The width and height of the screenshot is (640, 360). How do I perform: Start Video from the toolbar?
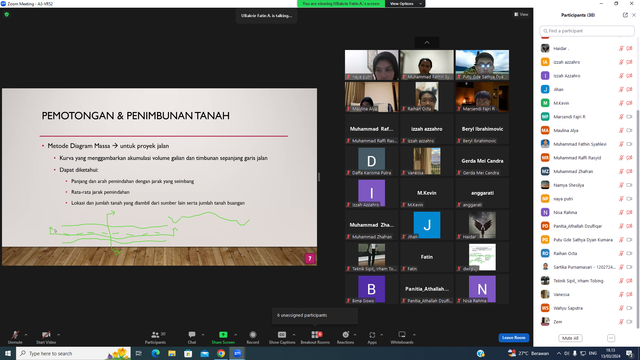[x=46, y=337]
